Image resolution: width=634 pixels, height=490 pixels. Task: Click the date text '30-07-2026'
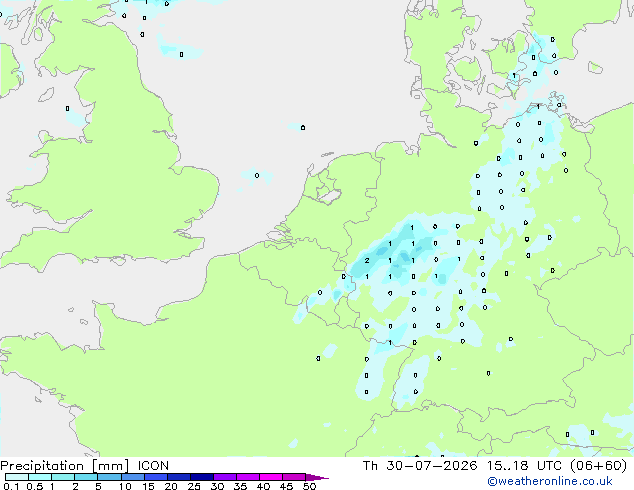pos(432,466)
